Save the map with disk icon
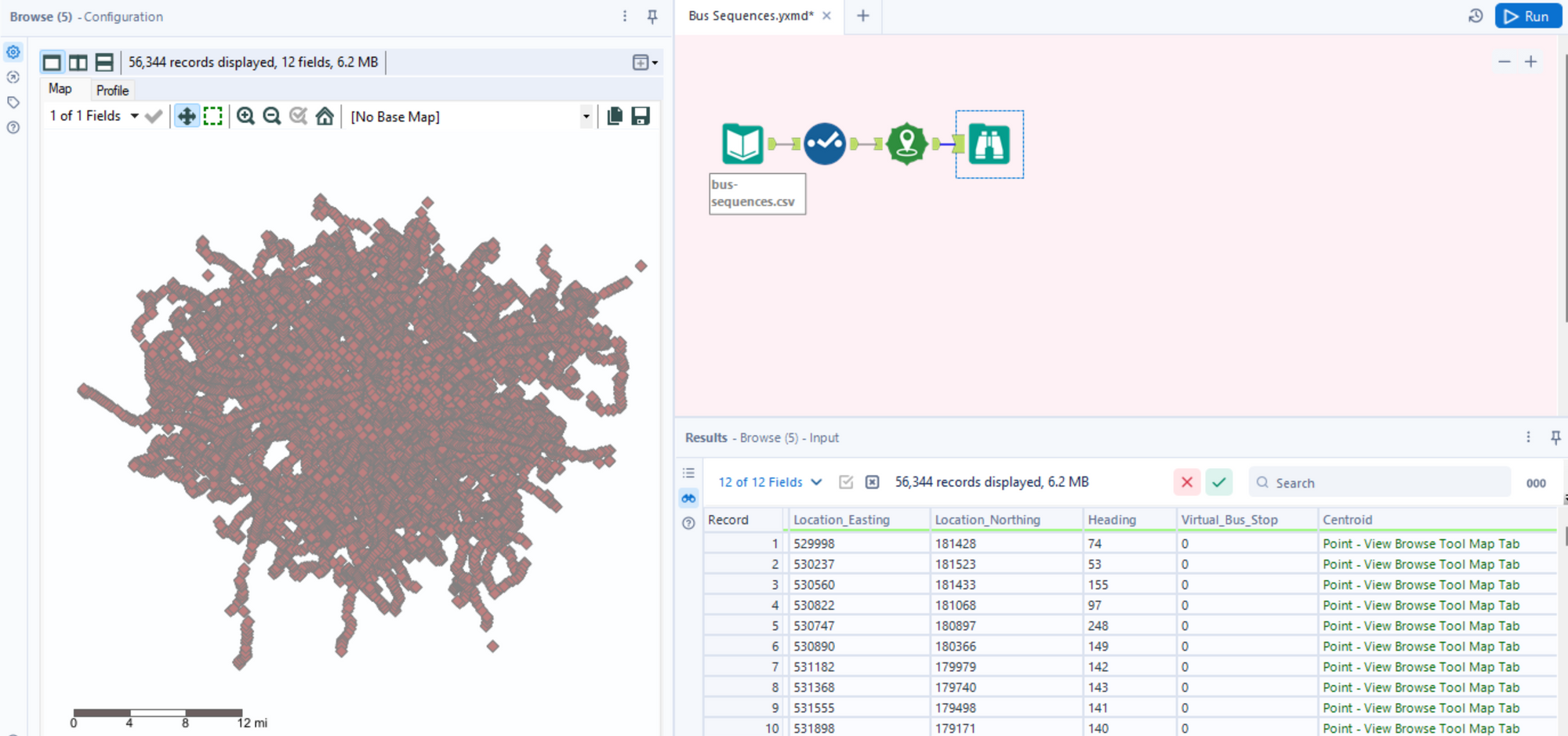This screenshot has height=736, width=1568. [641, 117]
